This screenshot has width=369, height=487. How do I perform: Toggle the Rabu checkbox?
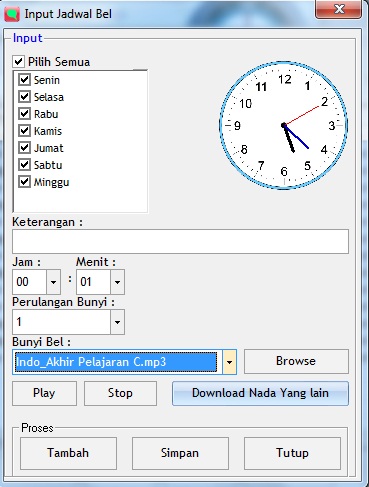(x=24, y=114)
